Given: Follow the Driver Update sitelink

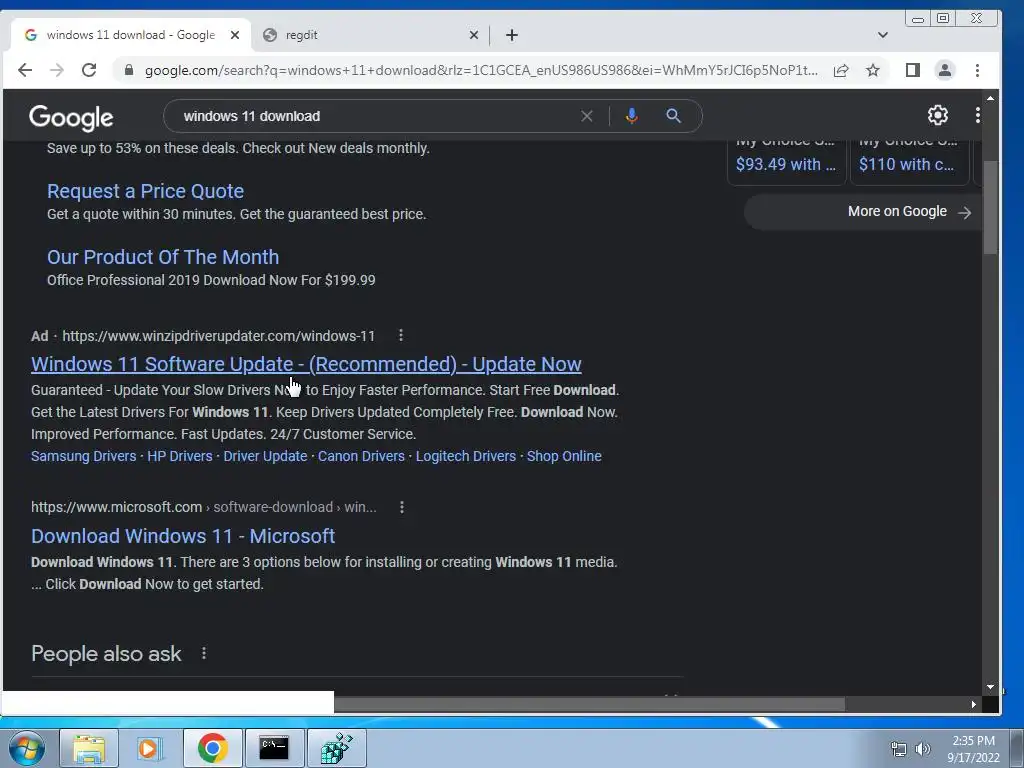Looking at the screenshot, I should [265, 456].
